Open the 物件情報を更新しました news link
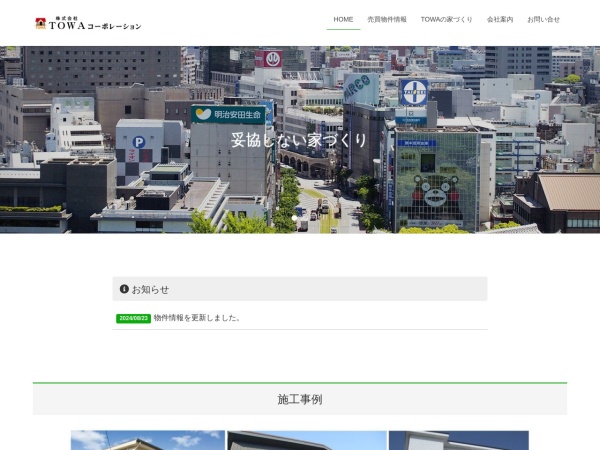This screenshot has width=600, height=450. click(196, 318)
